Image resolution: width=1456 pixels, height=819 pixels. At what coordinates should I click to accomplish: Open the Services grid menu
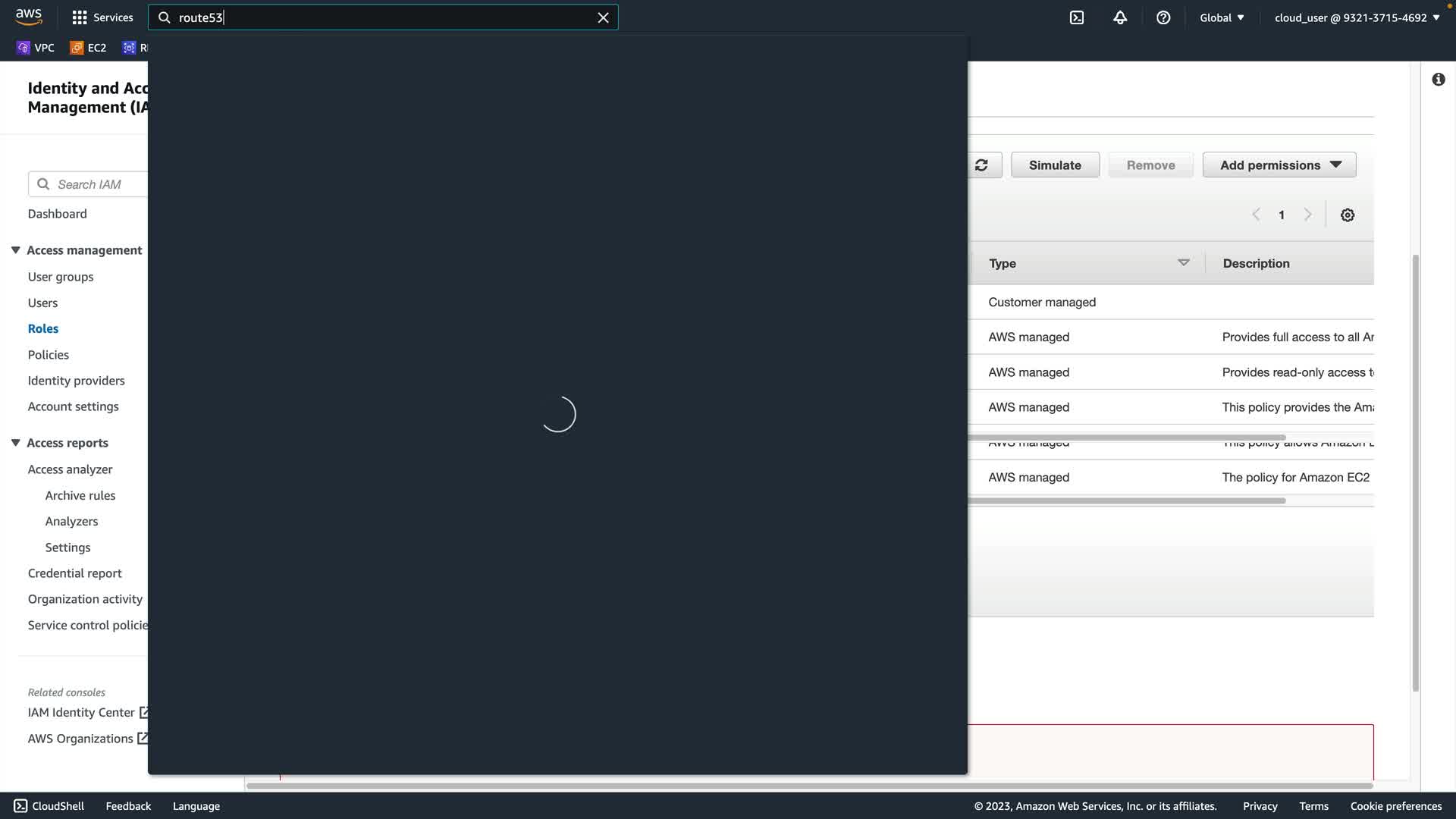102,17
